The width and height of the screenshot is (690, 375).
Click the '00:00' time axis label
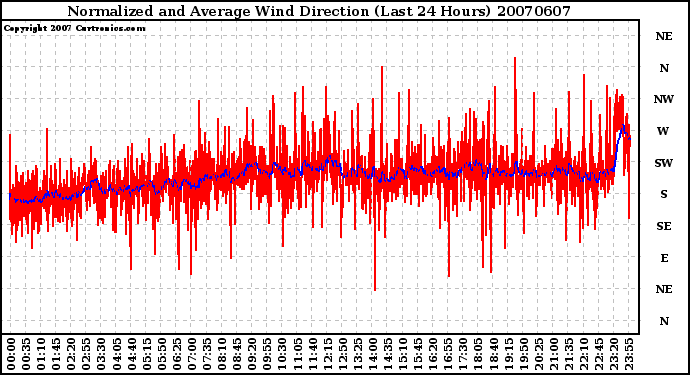(x=11, y=354)
